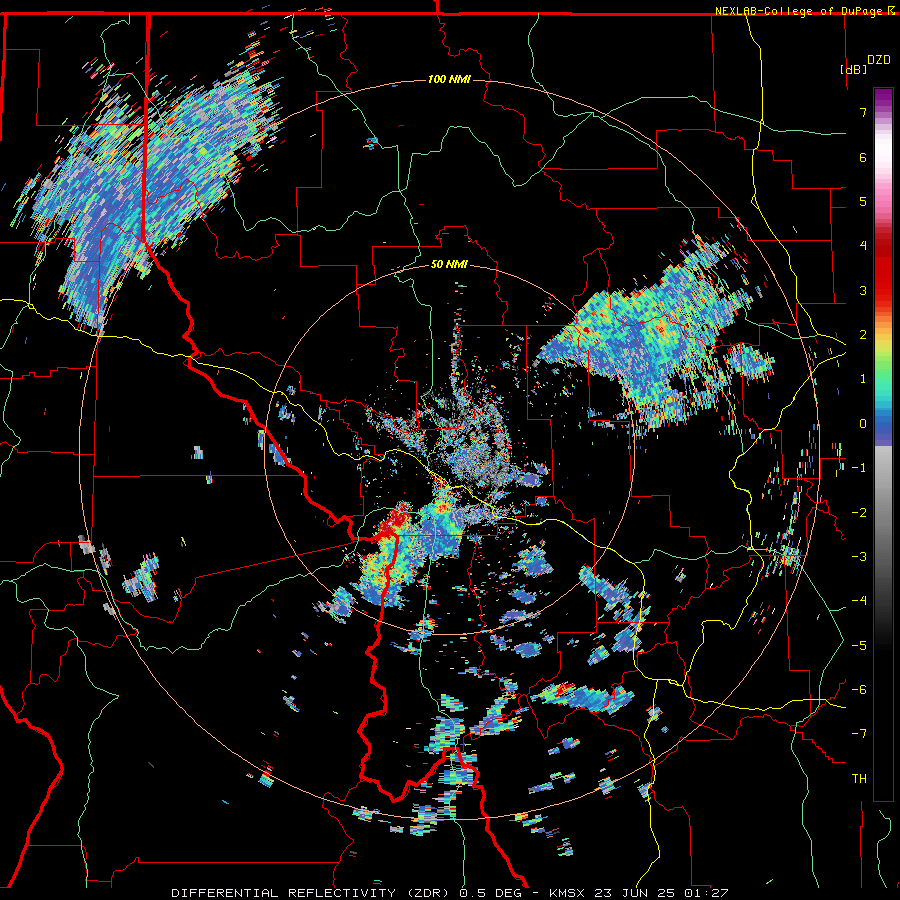
Task: Click the "-4" value on the scale
Action: tap(859, 600)
